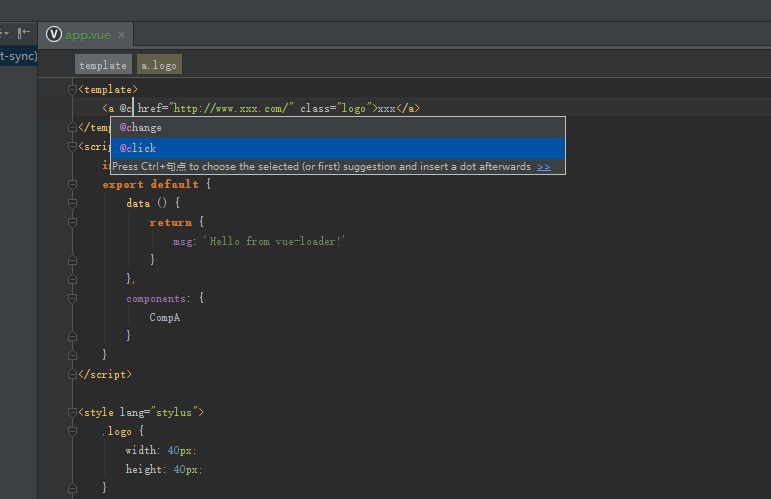Click the project name ending in t-sync)
This screenshot has height=499, width=771.
tap(19, 56)
